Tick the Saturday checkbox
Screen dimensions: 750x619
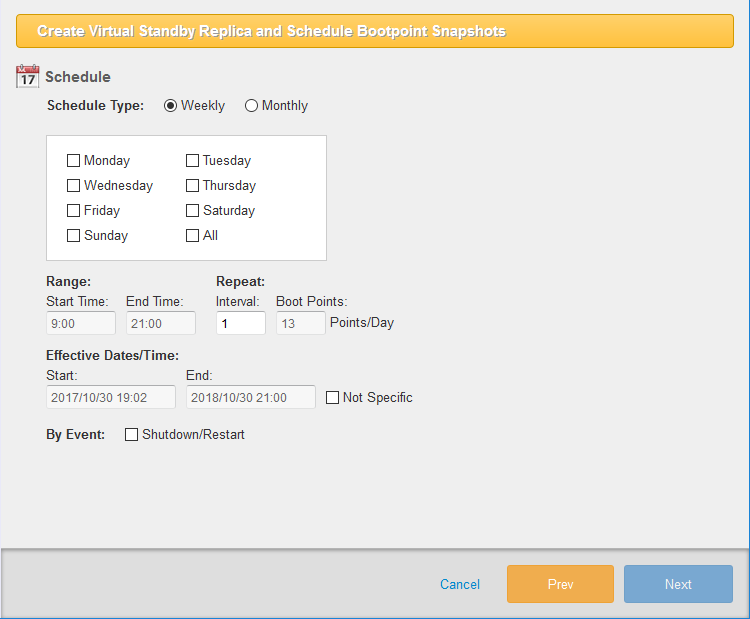[192, 210]
